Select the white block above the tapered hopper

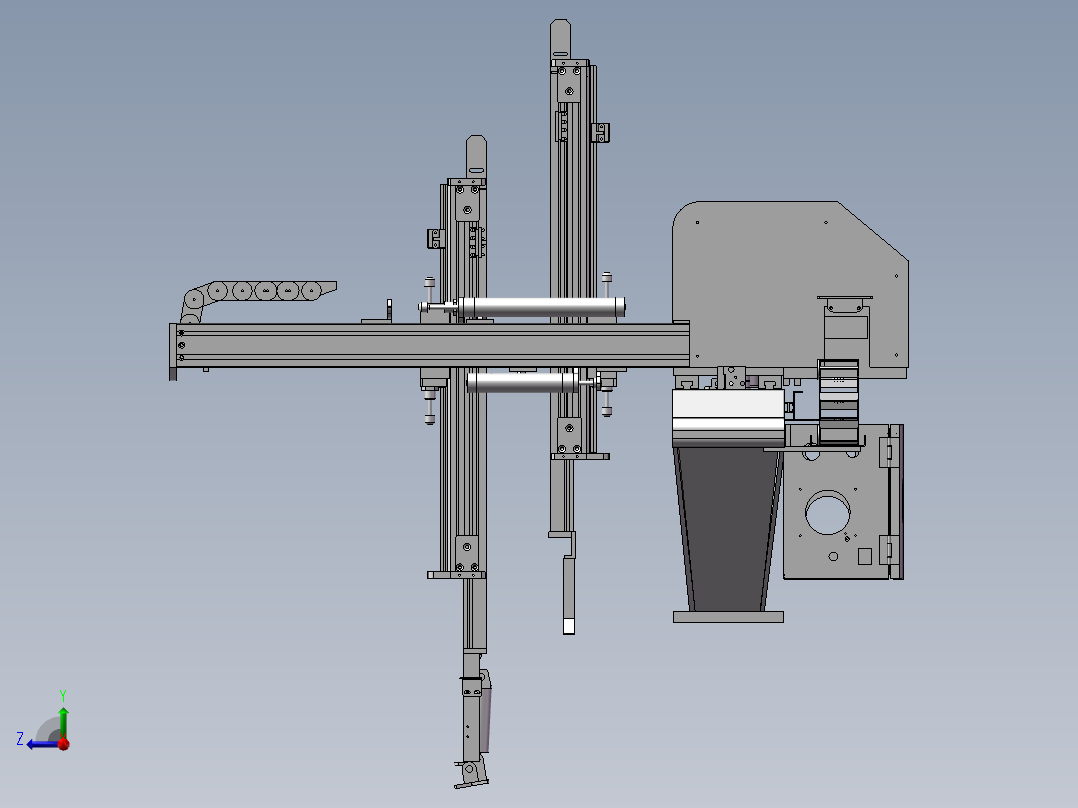tap(728, 418)
